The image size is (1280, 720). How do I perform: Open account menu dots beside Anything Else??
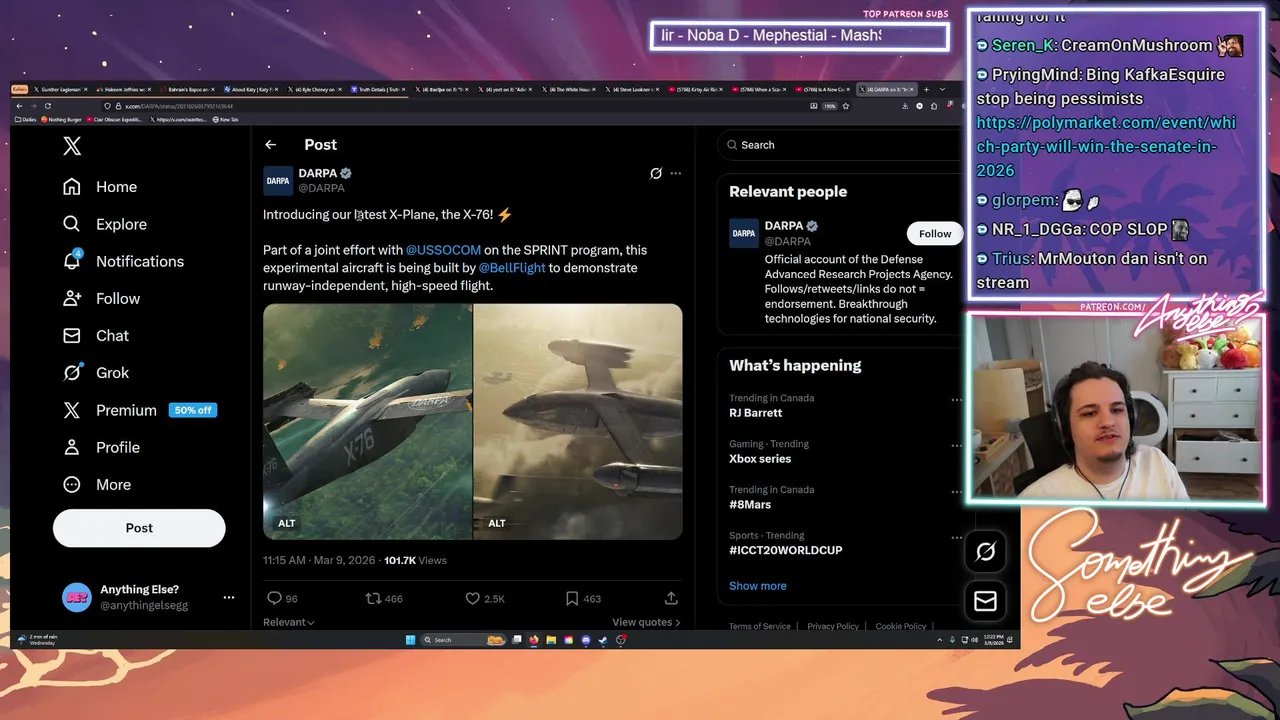(228, 597)
